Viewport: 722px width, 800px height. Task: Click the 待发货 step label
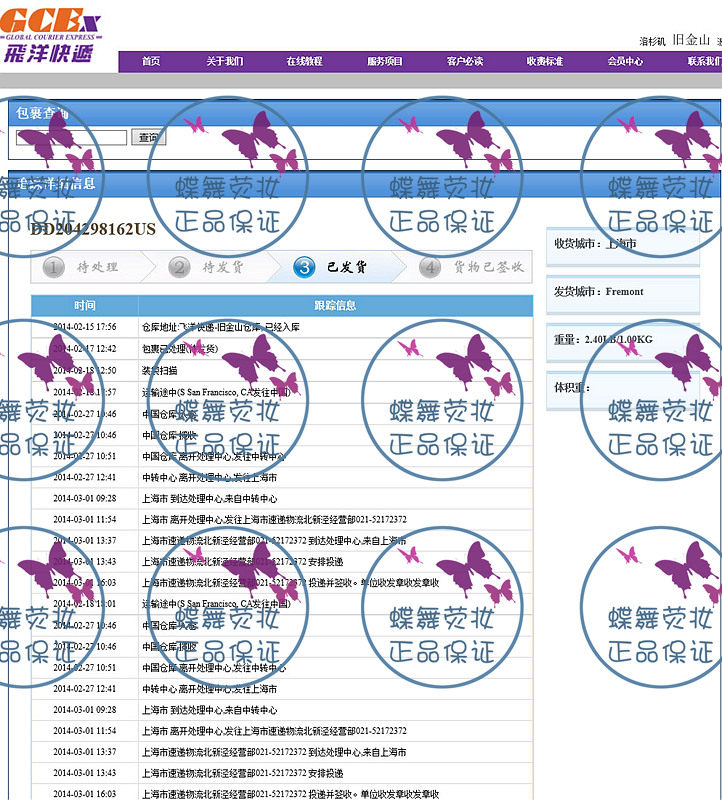click(x=223, y=267)
